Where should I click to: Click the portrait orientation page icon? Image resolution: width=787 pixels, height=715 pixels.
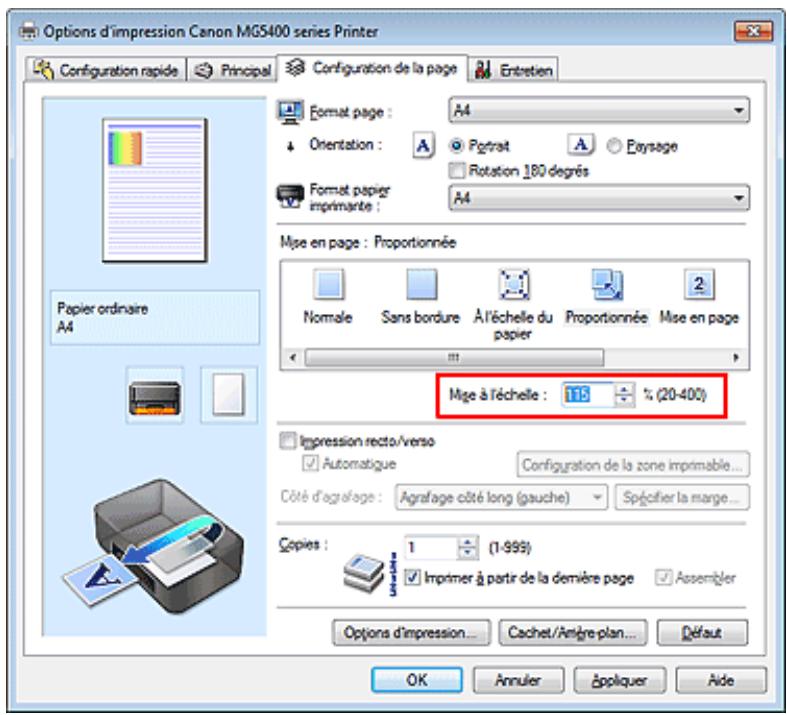423,146
